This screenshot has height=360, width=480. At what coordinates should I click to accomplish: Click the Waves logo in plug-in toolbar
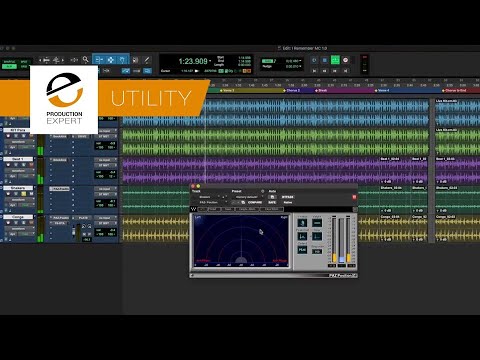194,209
